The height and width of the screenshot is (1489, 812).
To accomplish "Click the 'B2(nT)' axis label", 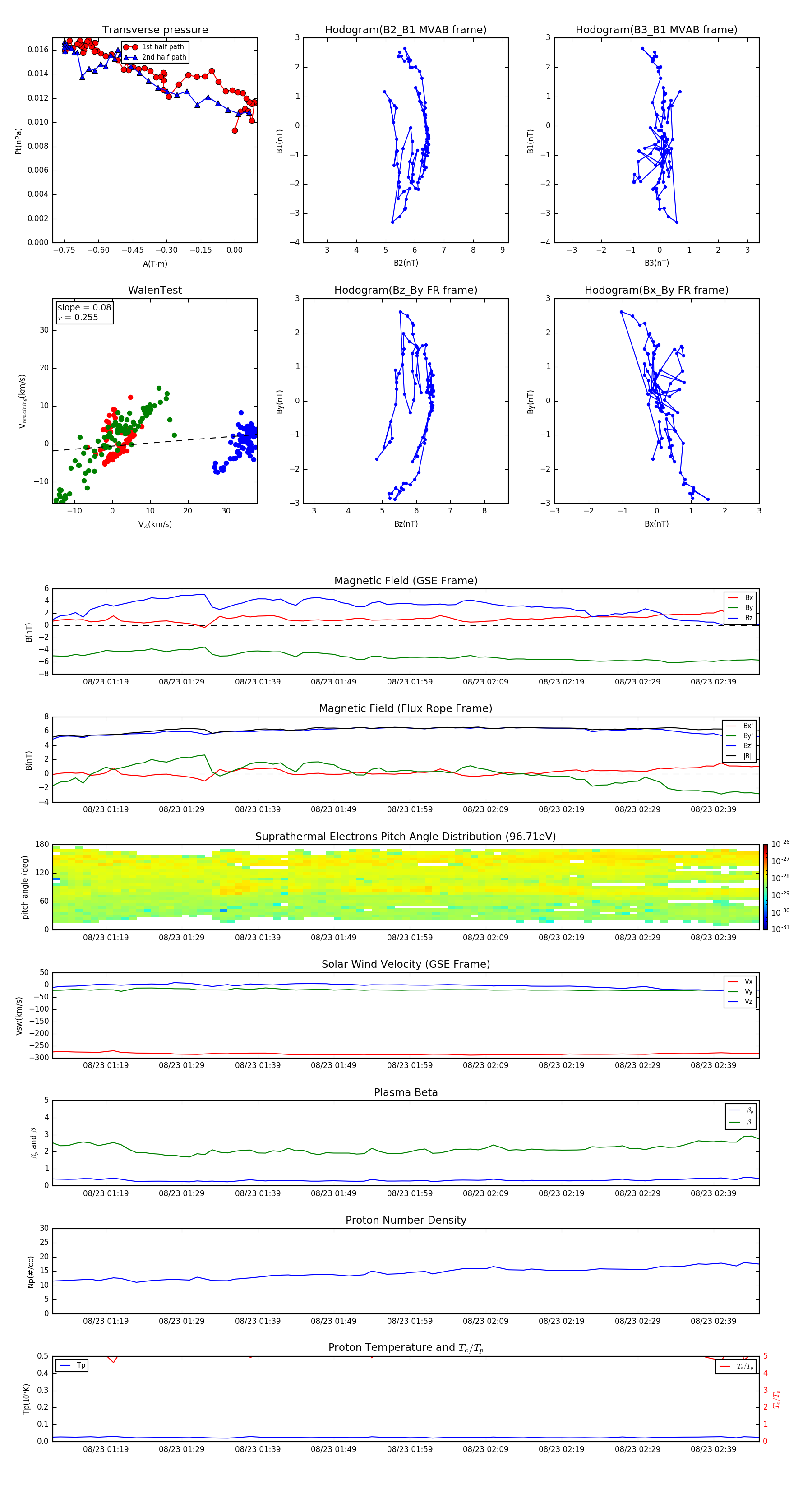I will 406,263.
